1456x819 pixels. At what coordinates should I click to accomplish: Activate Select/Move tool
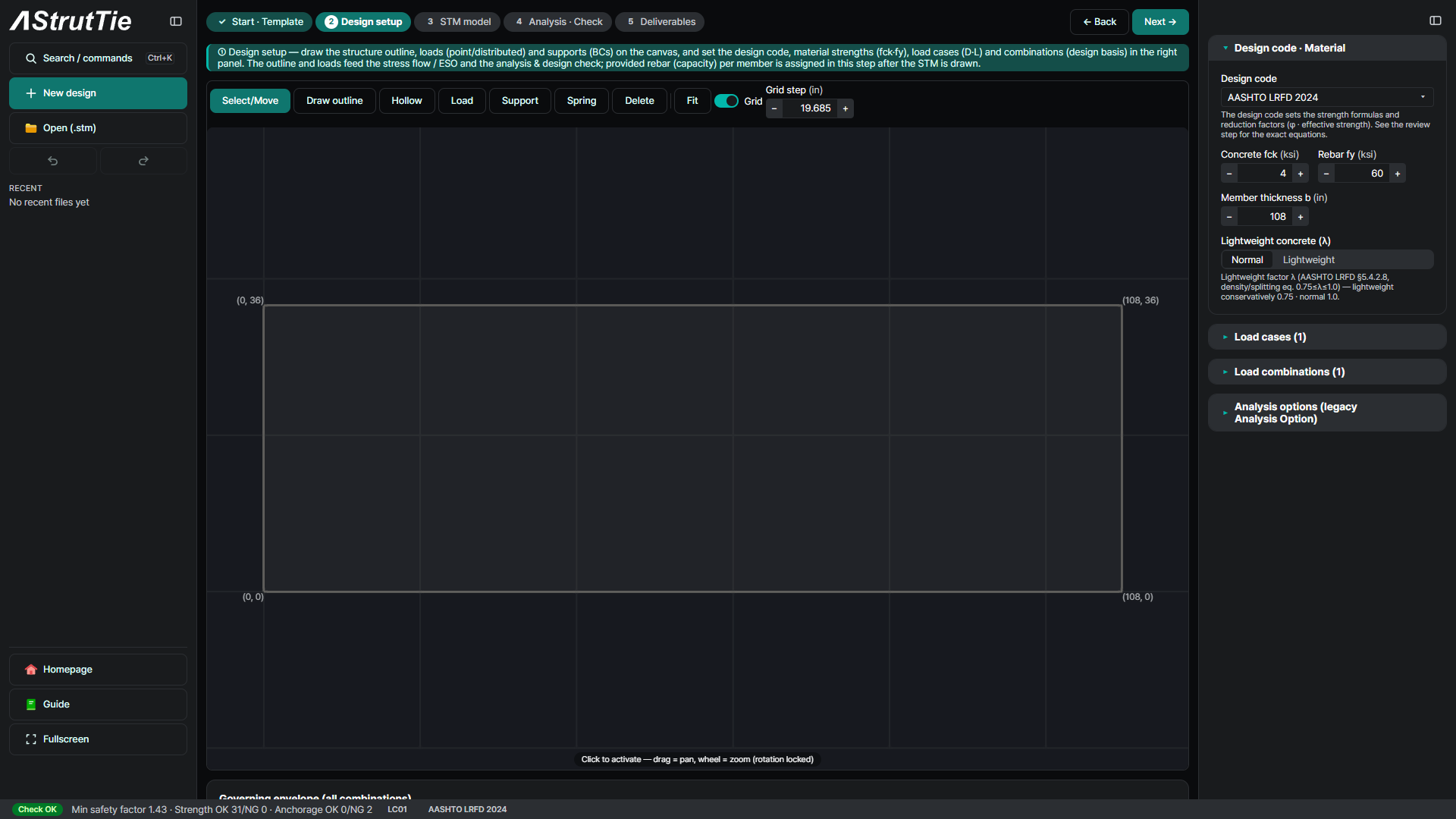point(250,101)
